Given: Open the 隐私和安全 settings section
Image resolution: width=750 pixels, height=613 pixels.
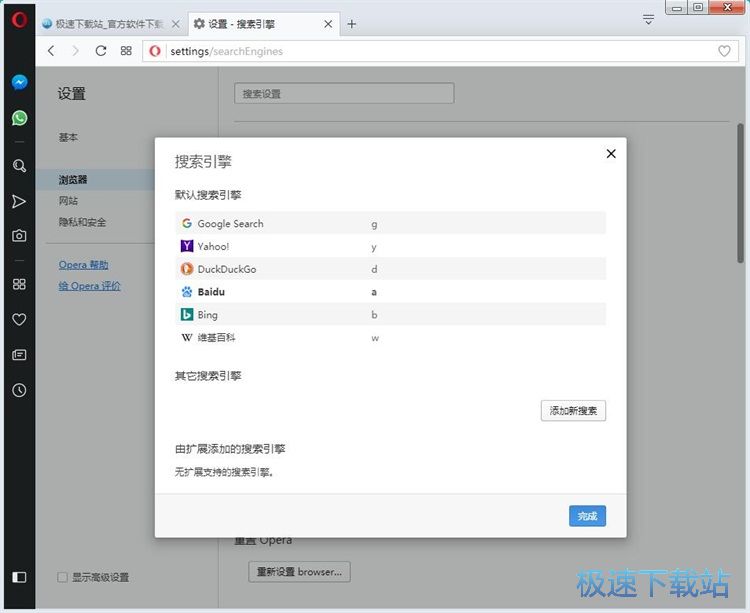Looking at the screenshot, I should (82, 222).
